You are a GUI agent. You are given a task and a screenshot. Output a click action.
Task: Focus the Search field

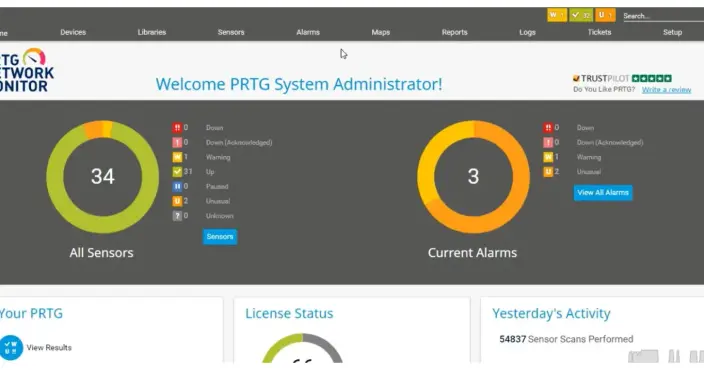(663, 16)
